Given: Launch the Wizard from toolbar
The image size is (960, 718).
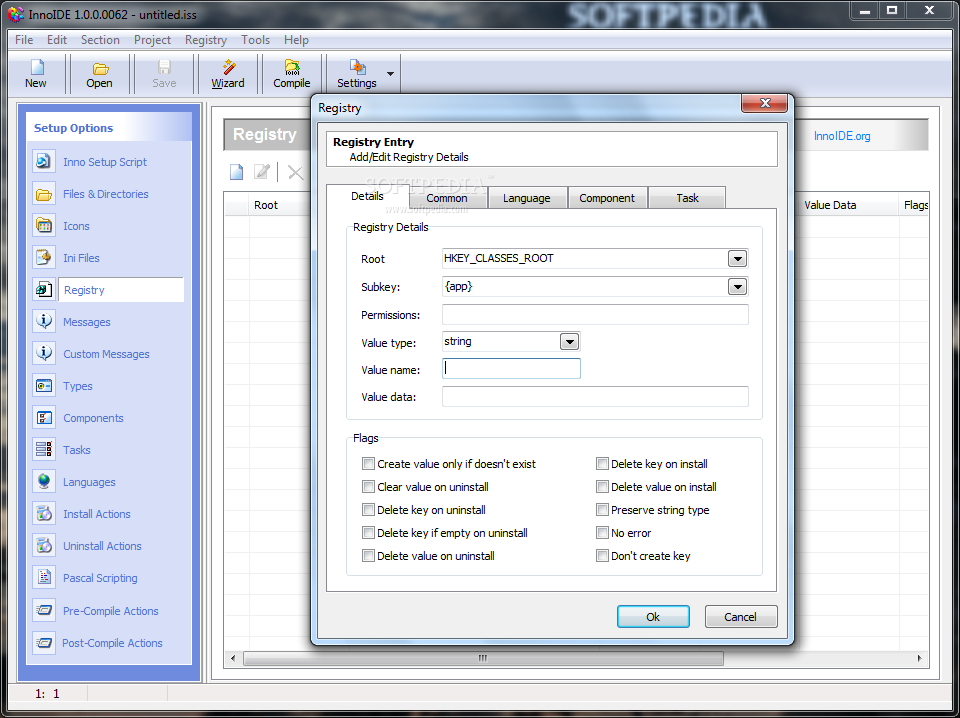Looking at the screenshot, I should click(x=228, y=74).
